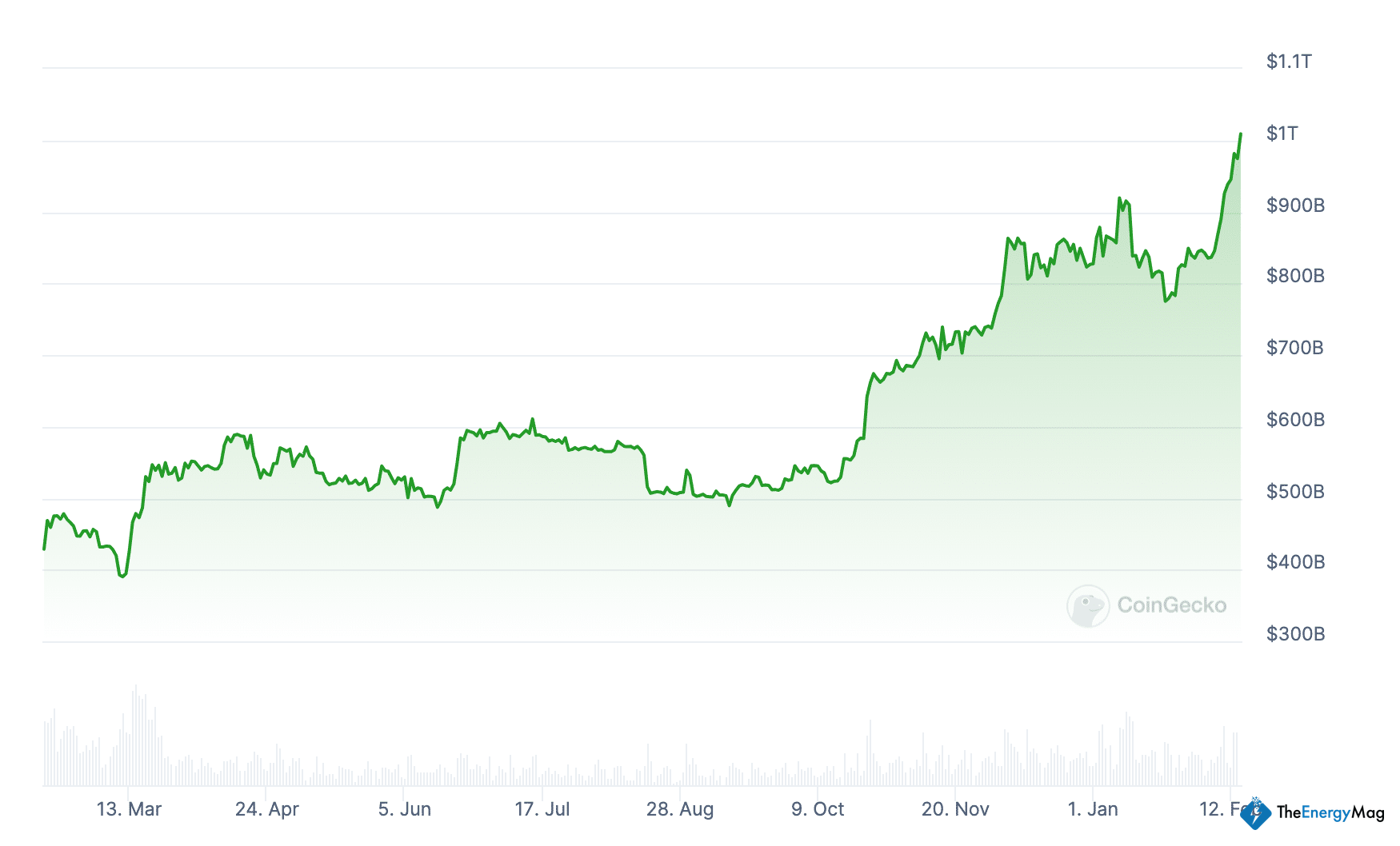Click the $800B axis label

point(1295,276)
